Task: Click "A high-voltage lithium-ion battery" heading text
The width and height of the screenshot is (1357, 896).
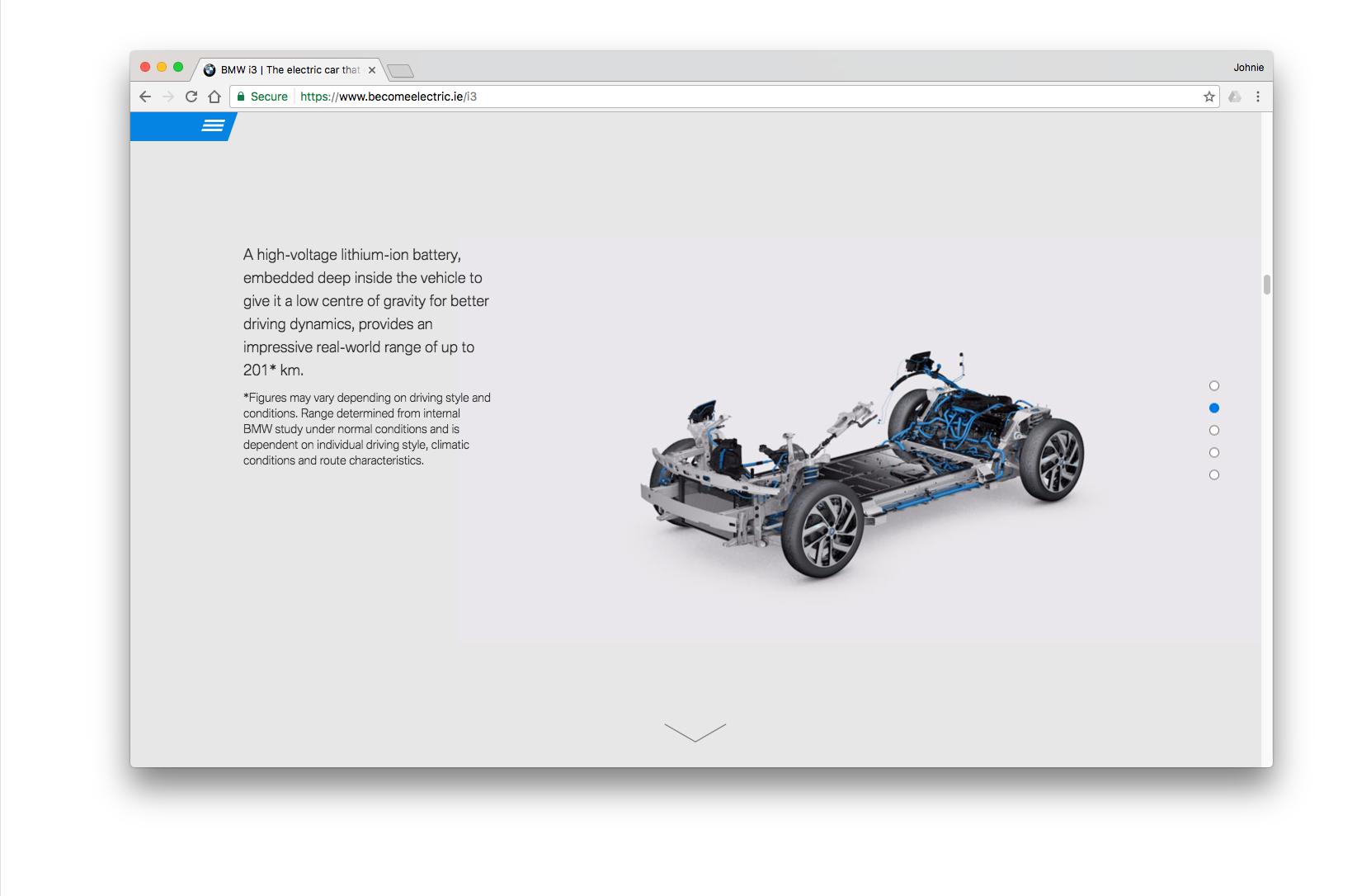Action: point(366,313)
